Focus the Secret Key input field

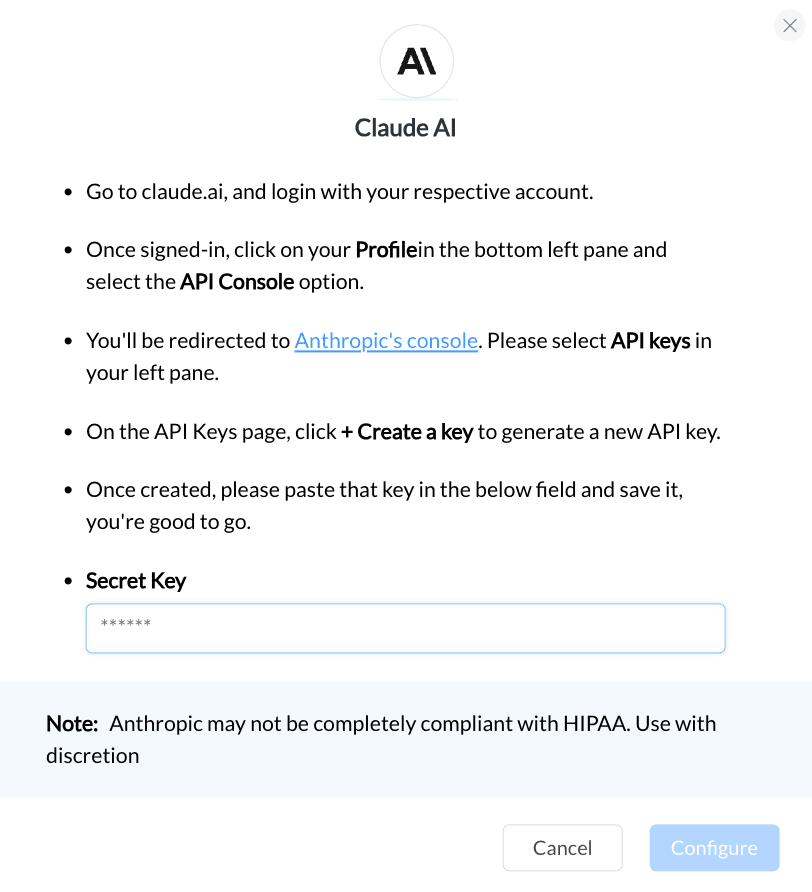coord(405,628)
